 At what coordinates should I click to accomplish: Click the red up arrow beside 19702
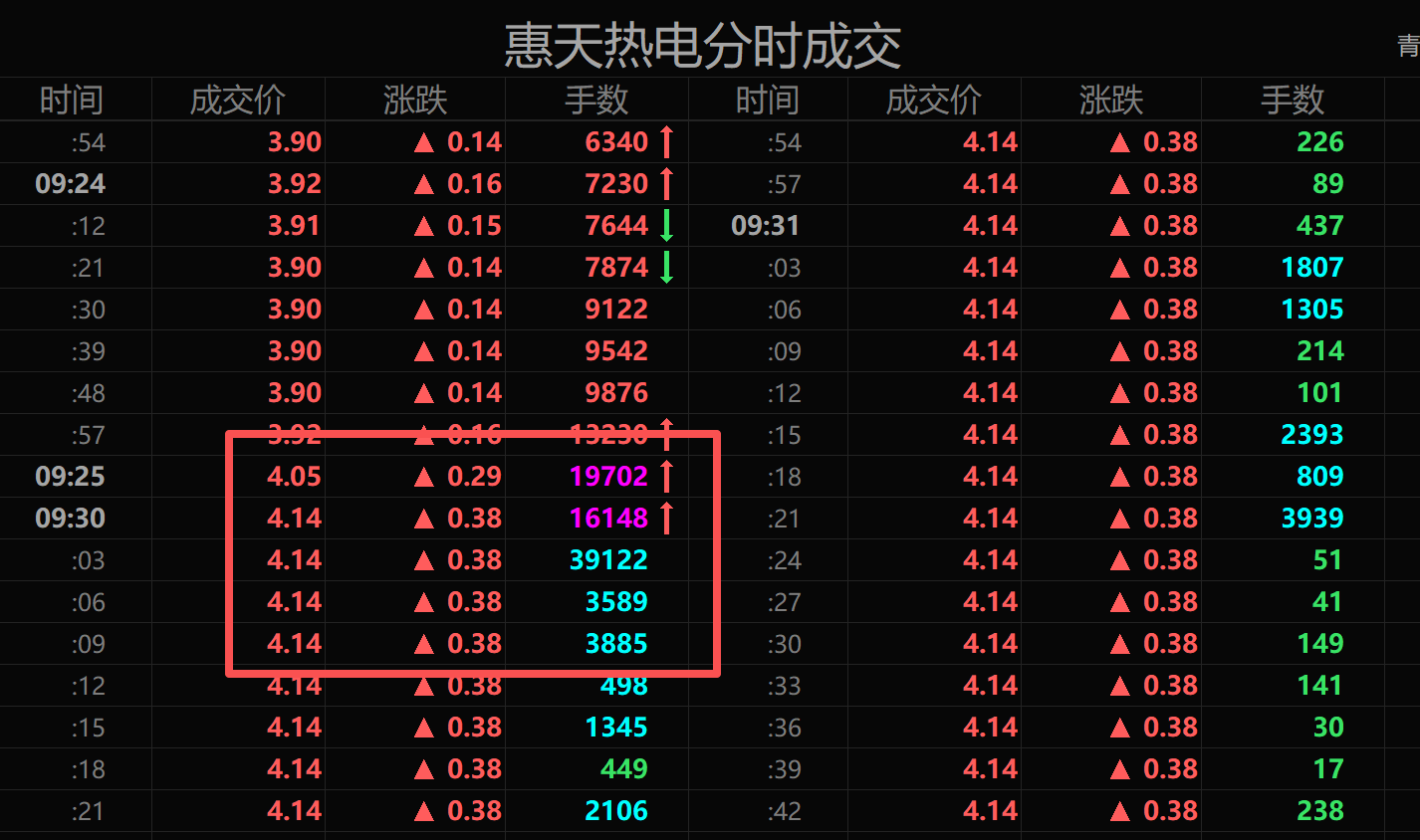(x=667, y=477)
